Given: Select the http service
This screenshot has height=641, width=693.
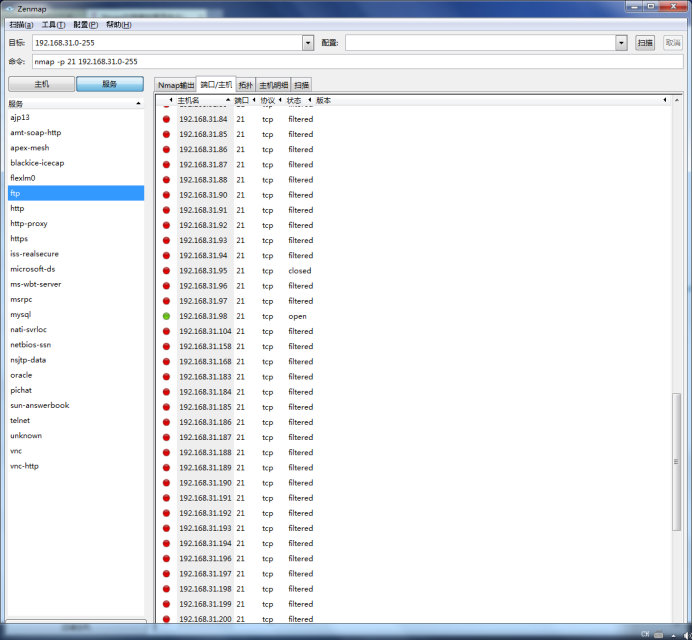Looking at the screenshot, I should [x=76, y=208].
